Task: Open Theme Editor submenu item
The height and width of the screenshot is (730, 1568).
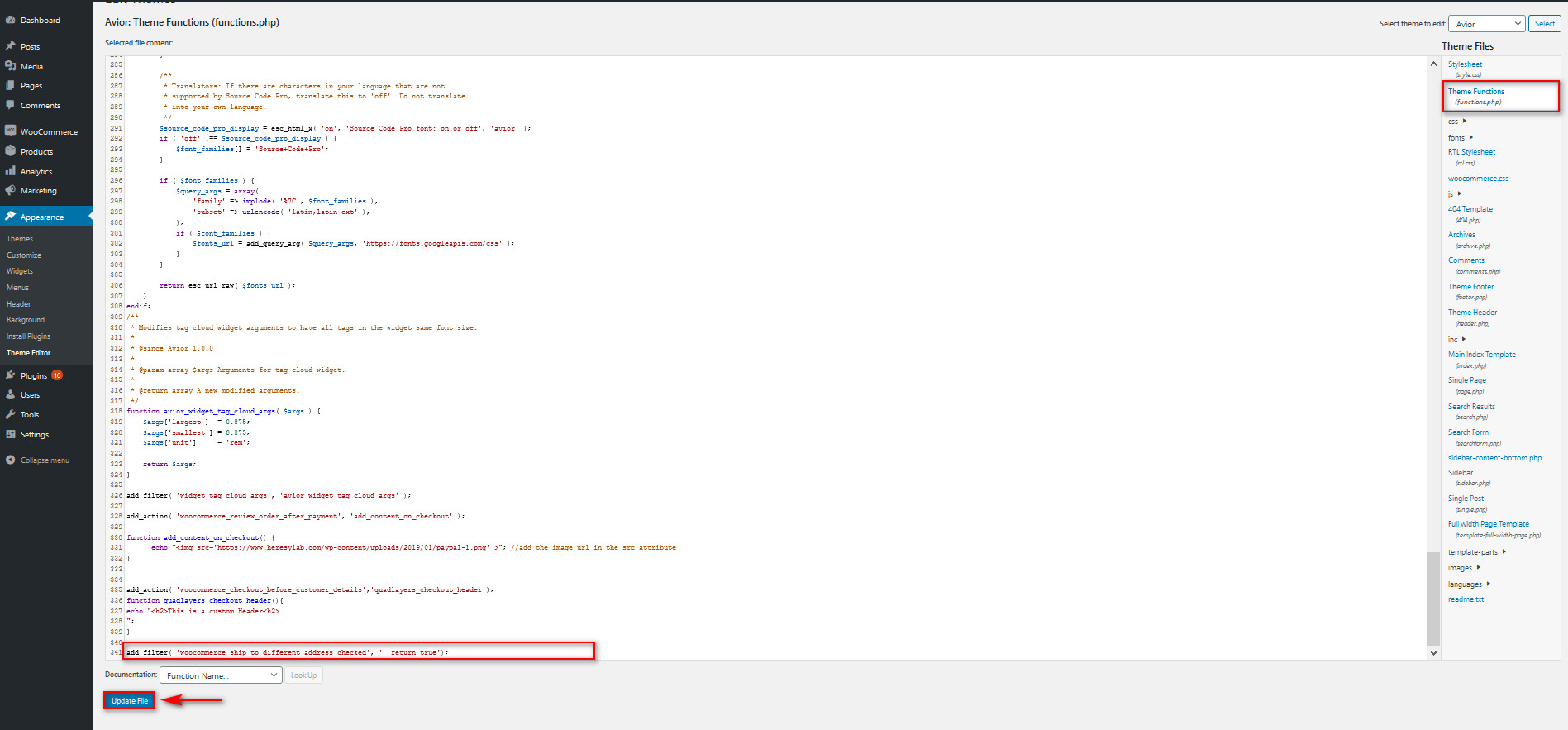Action: point(28,353)
